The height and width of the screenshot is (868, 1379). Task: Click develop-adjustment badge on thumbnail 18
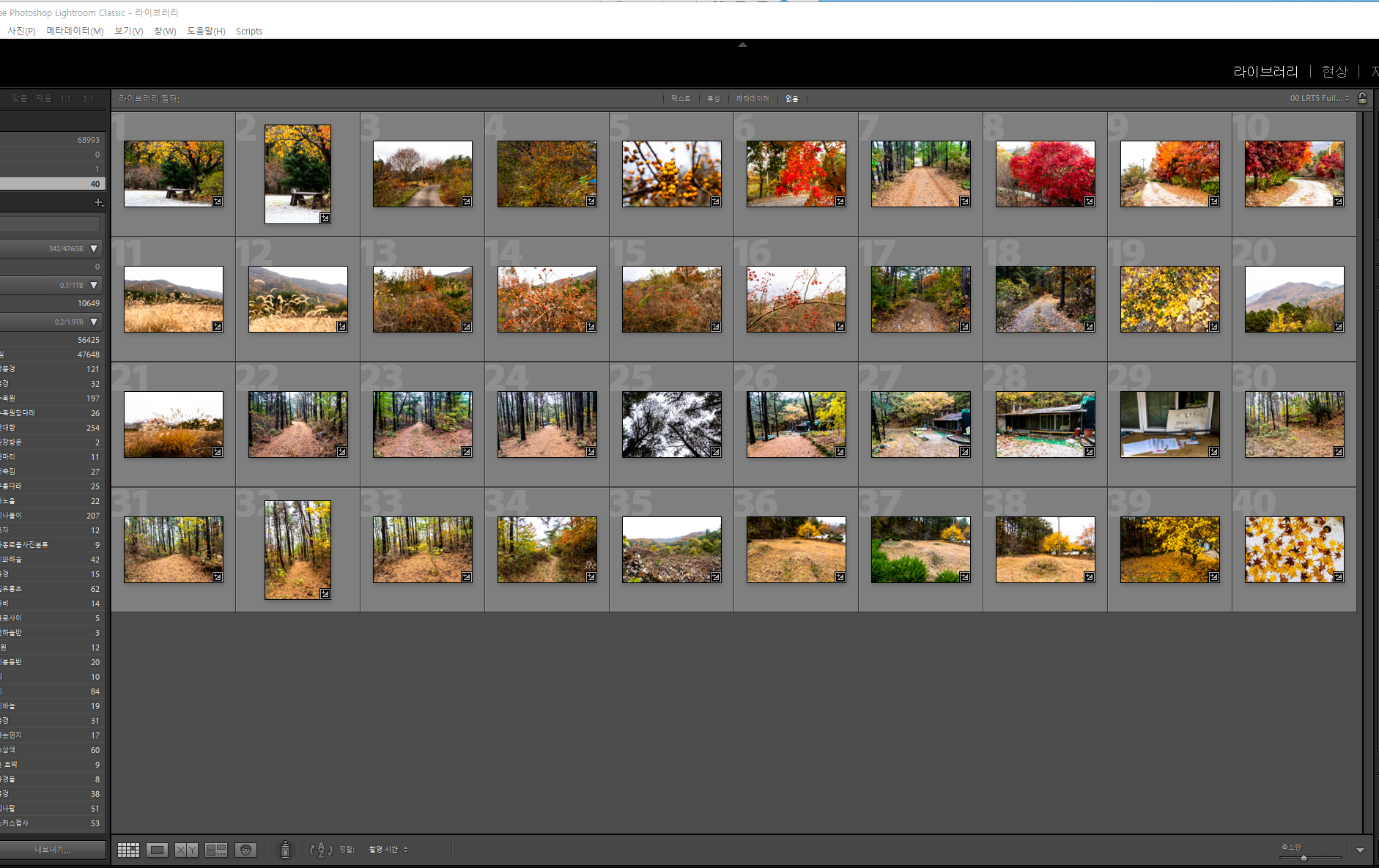click(x=1090, y=327)
